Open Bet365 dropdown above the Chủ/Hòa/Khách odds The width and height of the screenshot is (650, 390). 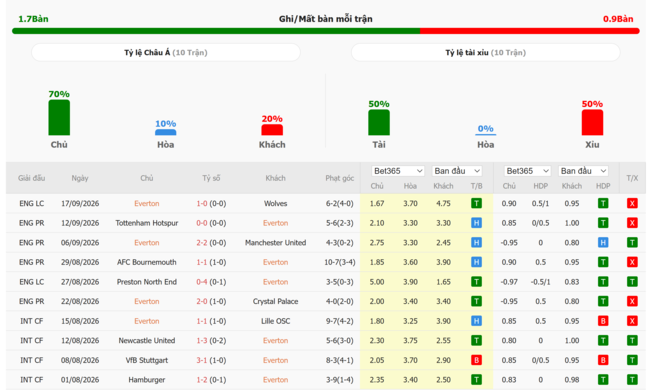coord(398,171)
